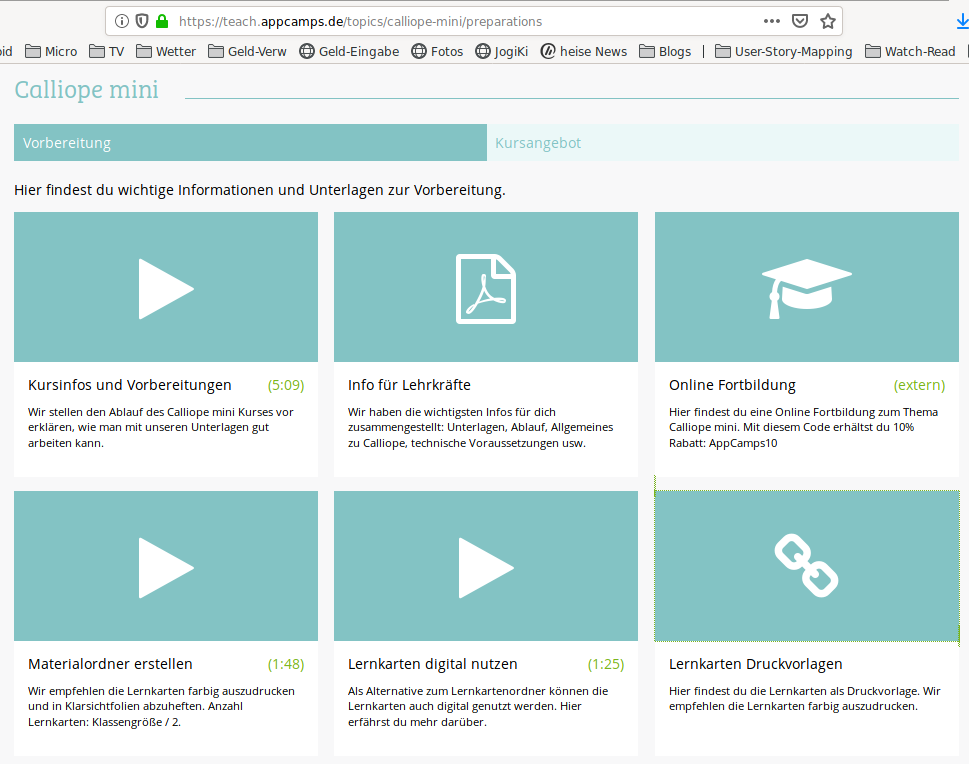Click the Calliope mini page heading
969x764 pixels.
click(87, 90)
